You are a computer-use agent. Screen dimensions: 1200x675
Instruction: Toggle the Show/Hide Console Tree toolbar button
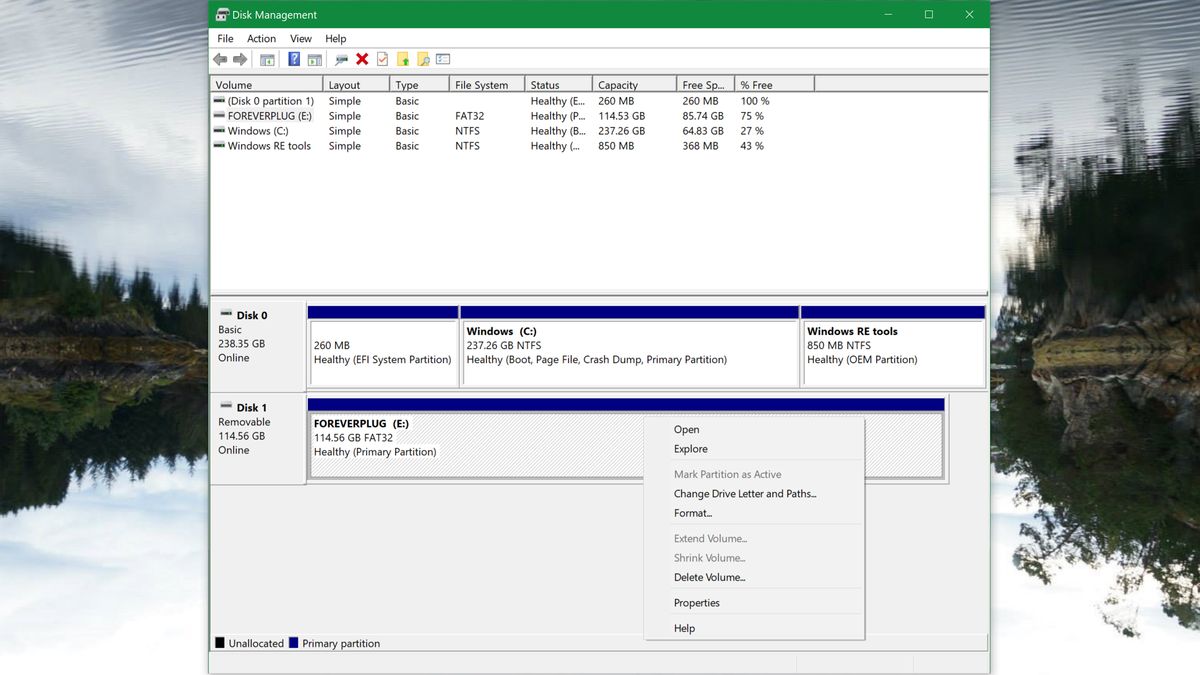click(267, 59)
